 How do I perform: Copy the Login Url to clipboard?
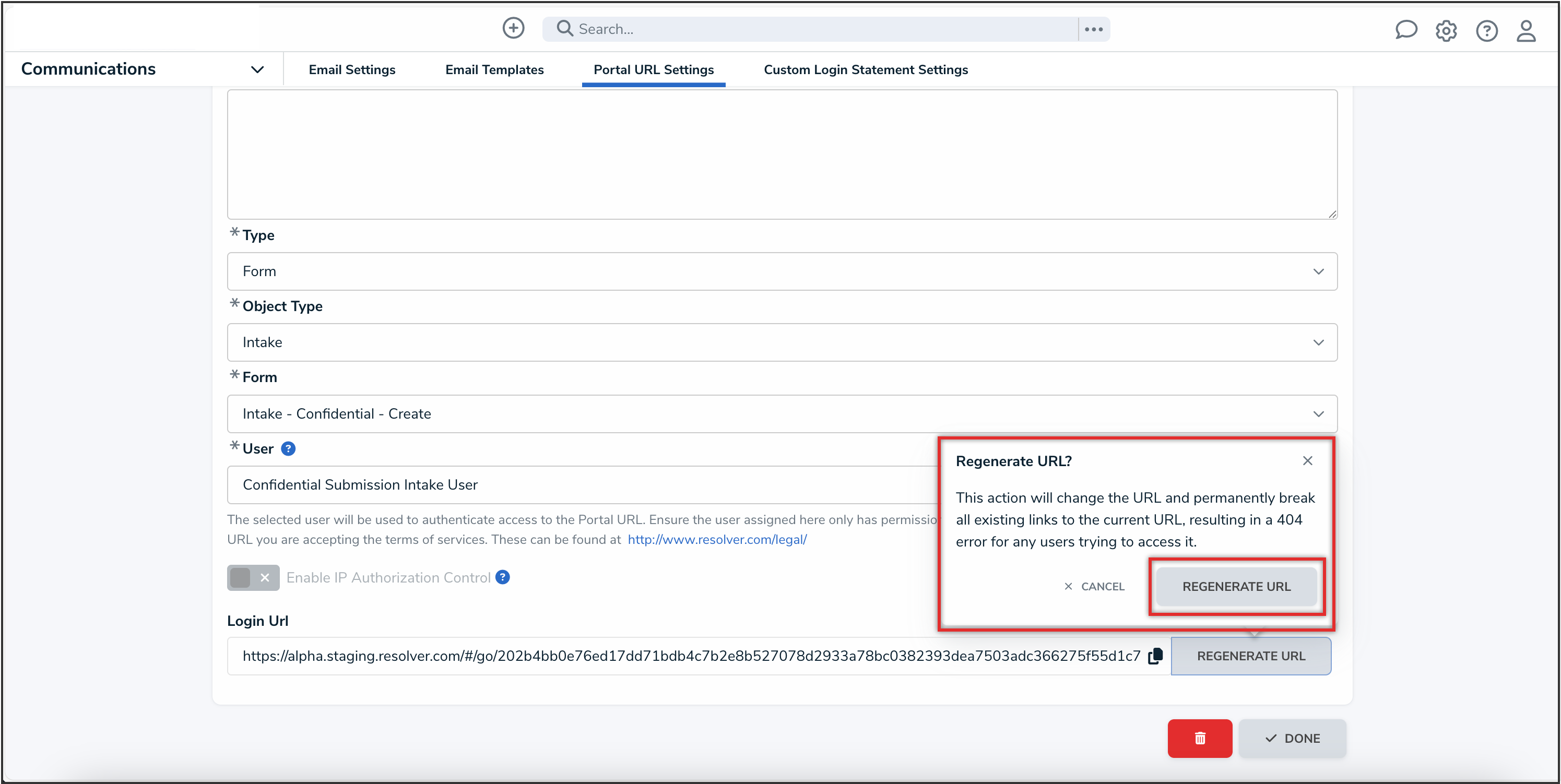pyautogui.click(x=1155, y=656)
